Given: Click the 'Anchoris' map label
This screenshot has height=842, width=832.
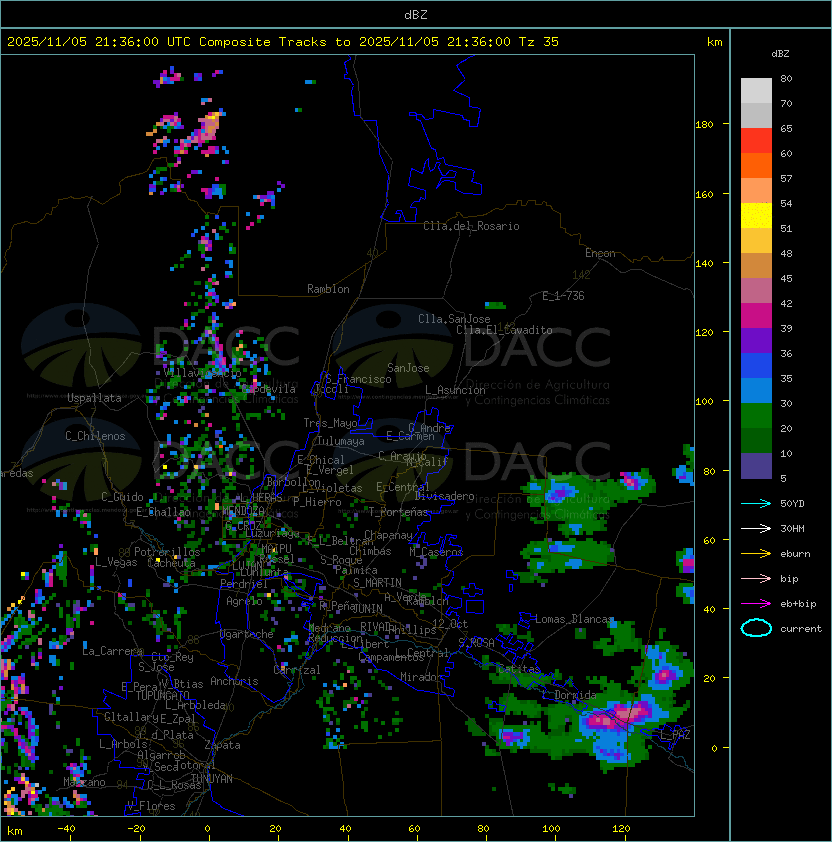Looking at the screenshot, I should [x=234, y=681].
